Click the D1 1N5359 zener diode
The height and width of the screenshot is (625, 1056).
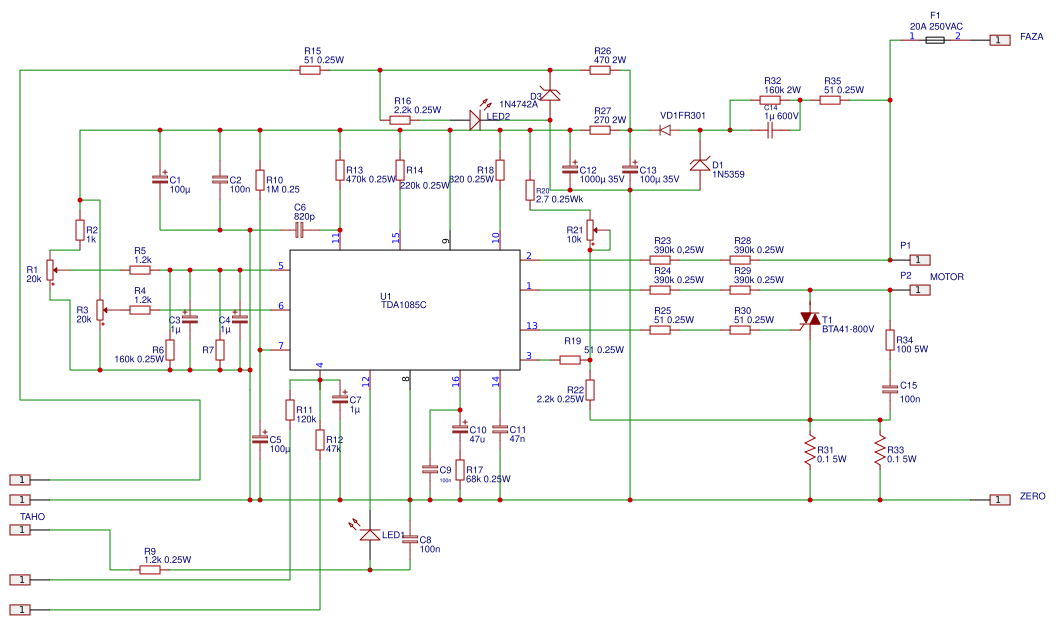click(700, 164)
